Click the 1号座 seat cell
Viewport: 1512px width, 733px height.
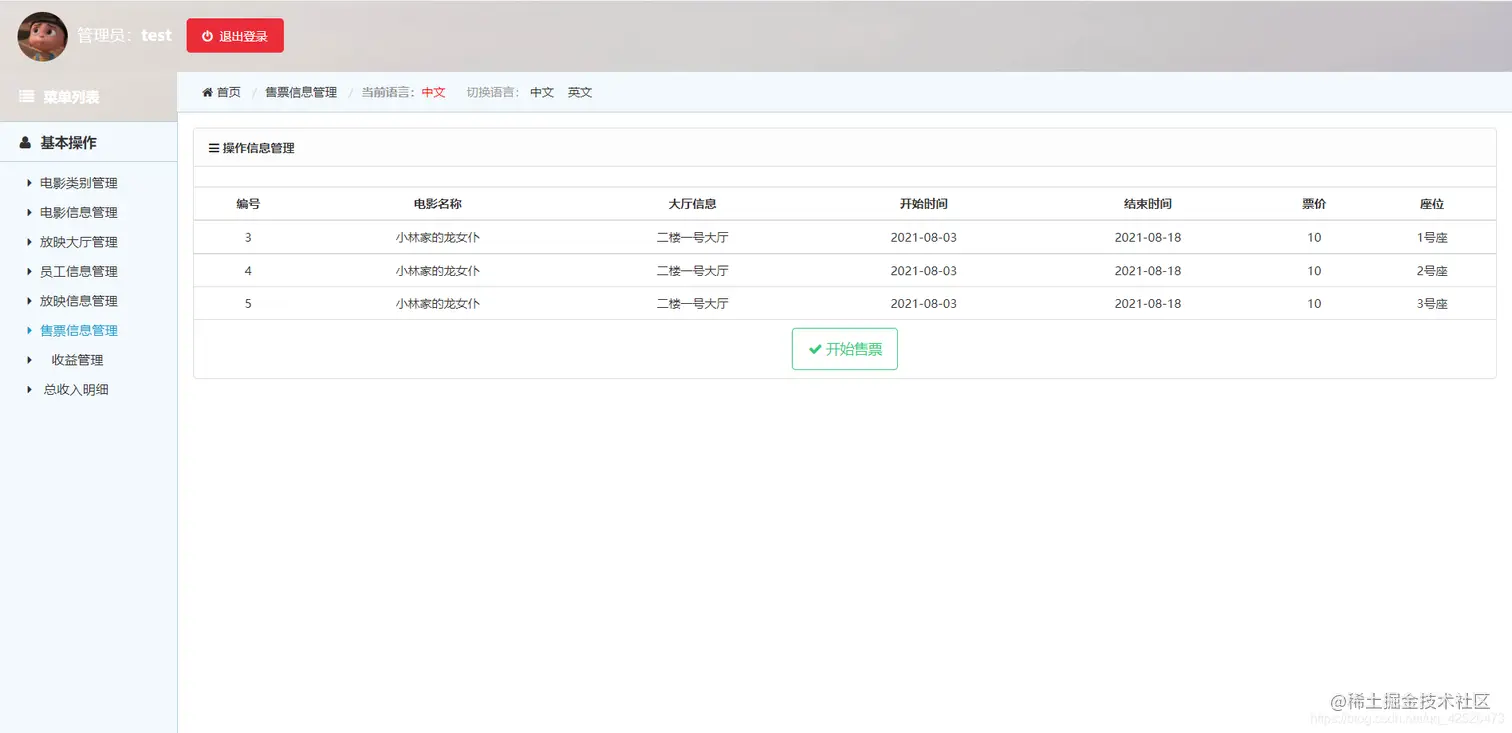pyautogui.click(x=1432, y=238)
